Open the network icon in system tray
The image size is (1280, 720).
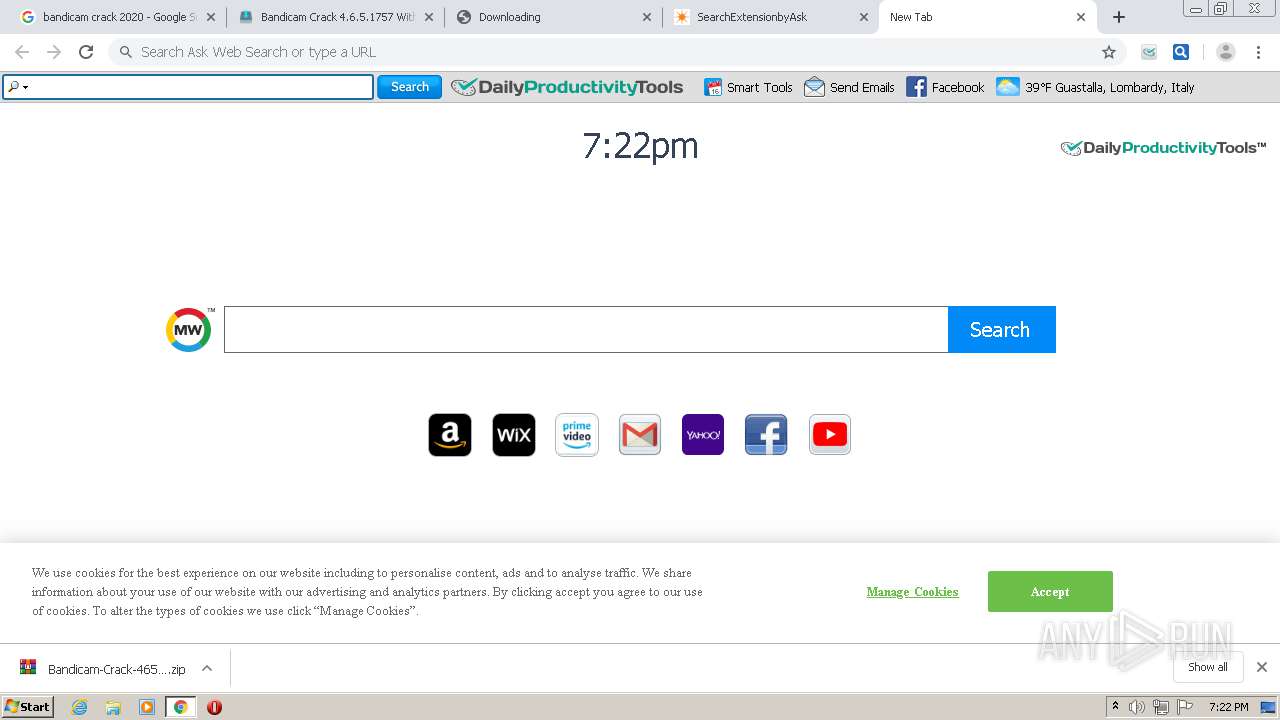1161,707
